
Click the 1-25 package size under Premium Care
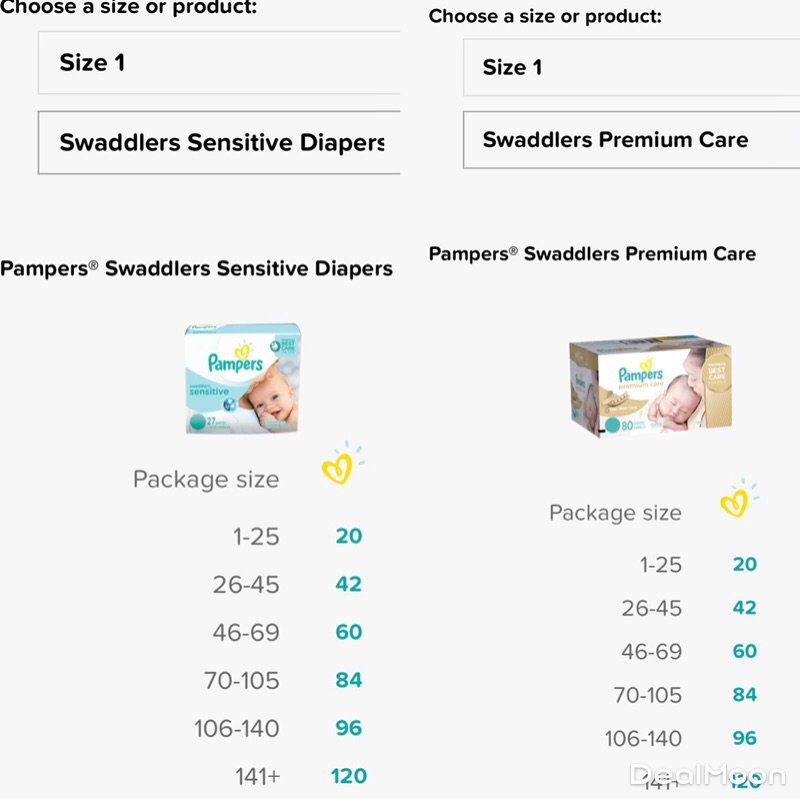[x=660, y=565]
